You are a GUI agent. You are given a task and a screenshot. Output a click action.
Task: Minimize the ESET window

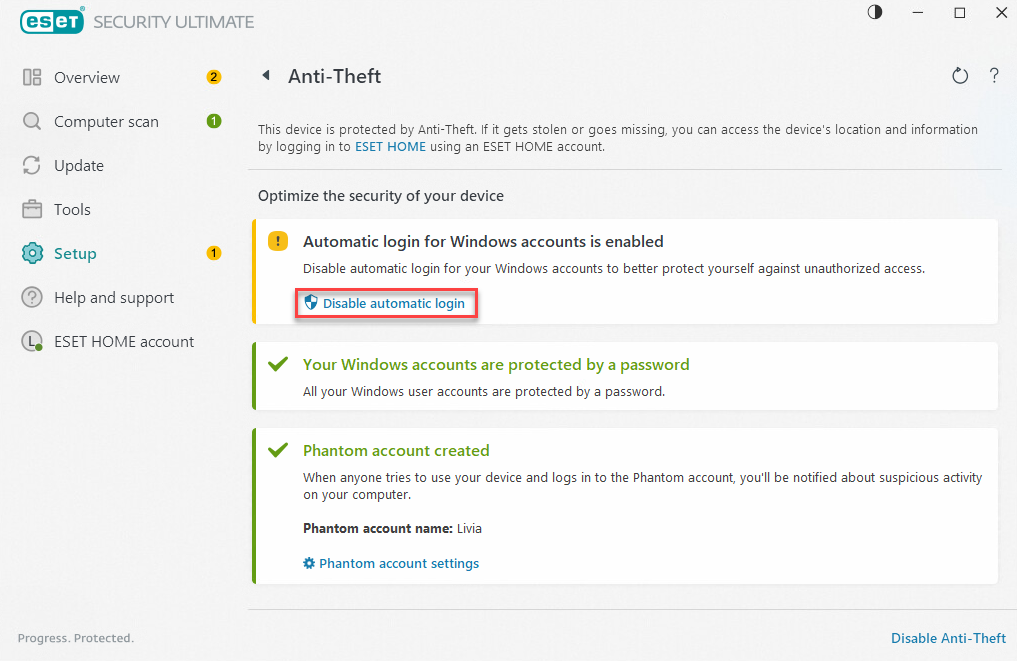click(x=918, y=13)
